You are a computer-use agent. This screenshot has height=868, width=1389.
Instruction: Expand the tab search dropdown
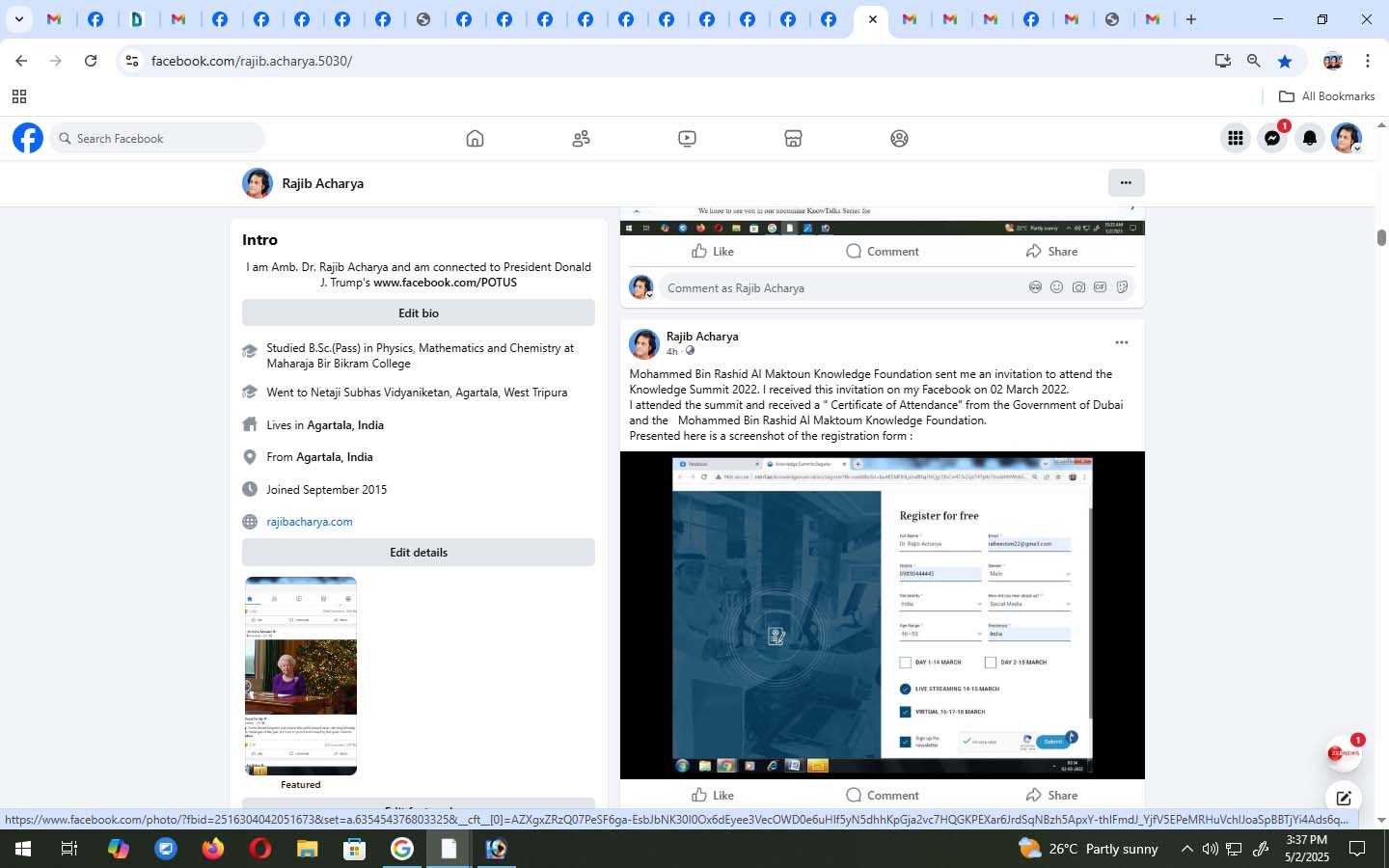pos(18,19)
